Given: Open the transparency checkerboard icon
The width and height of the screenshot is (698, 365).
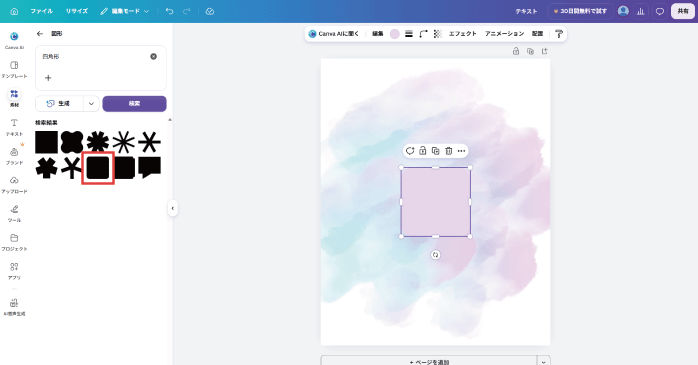Looking at the screenshot, I should 438,34.
